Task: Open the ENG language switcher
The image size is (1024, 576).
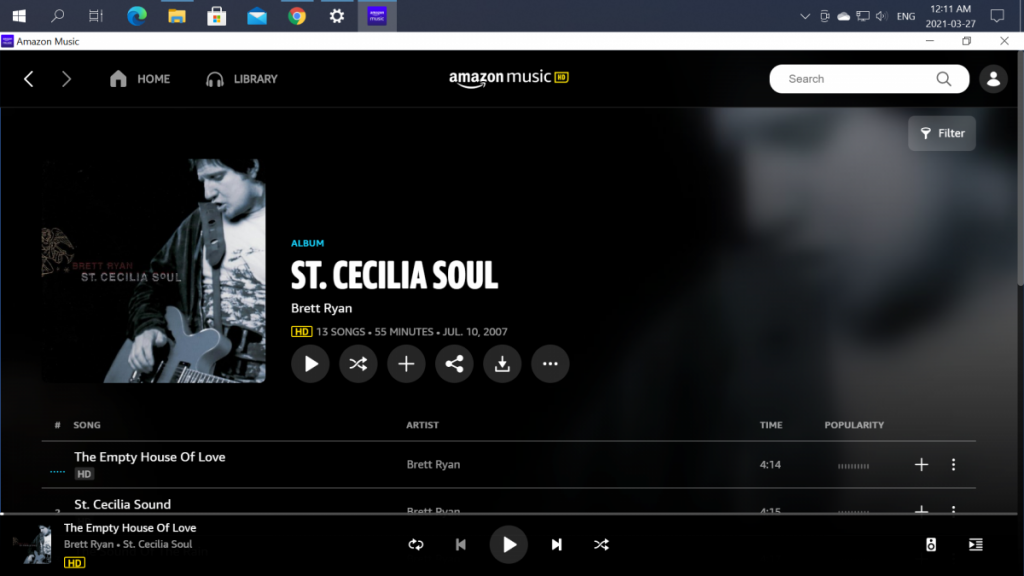Action: tap(906, 16)
